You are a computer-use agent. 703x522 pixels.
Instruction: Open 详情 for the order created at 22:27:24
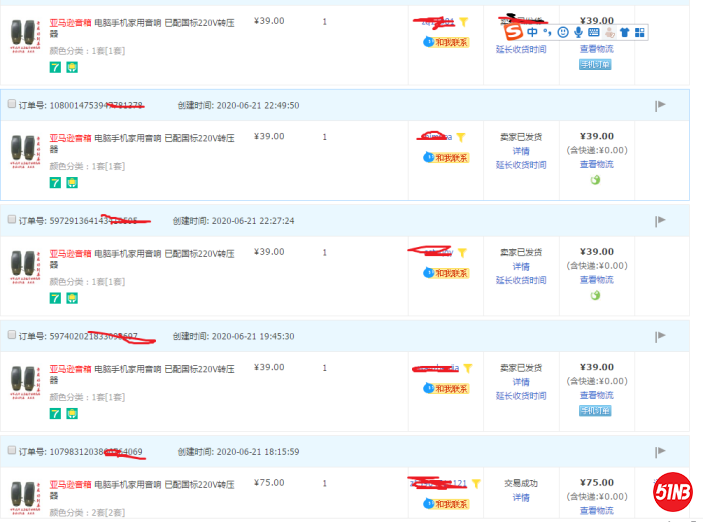click(x=521, y=267)
